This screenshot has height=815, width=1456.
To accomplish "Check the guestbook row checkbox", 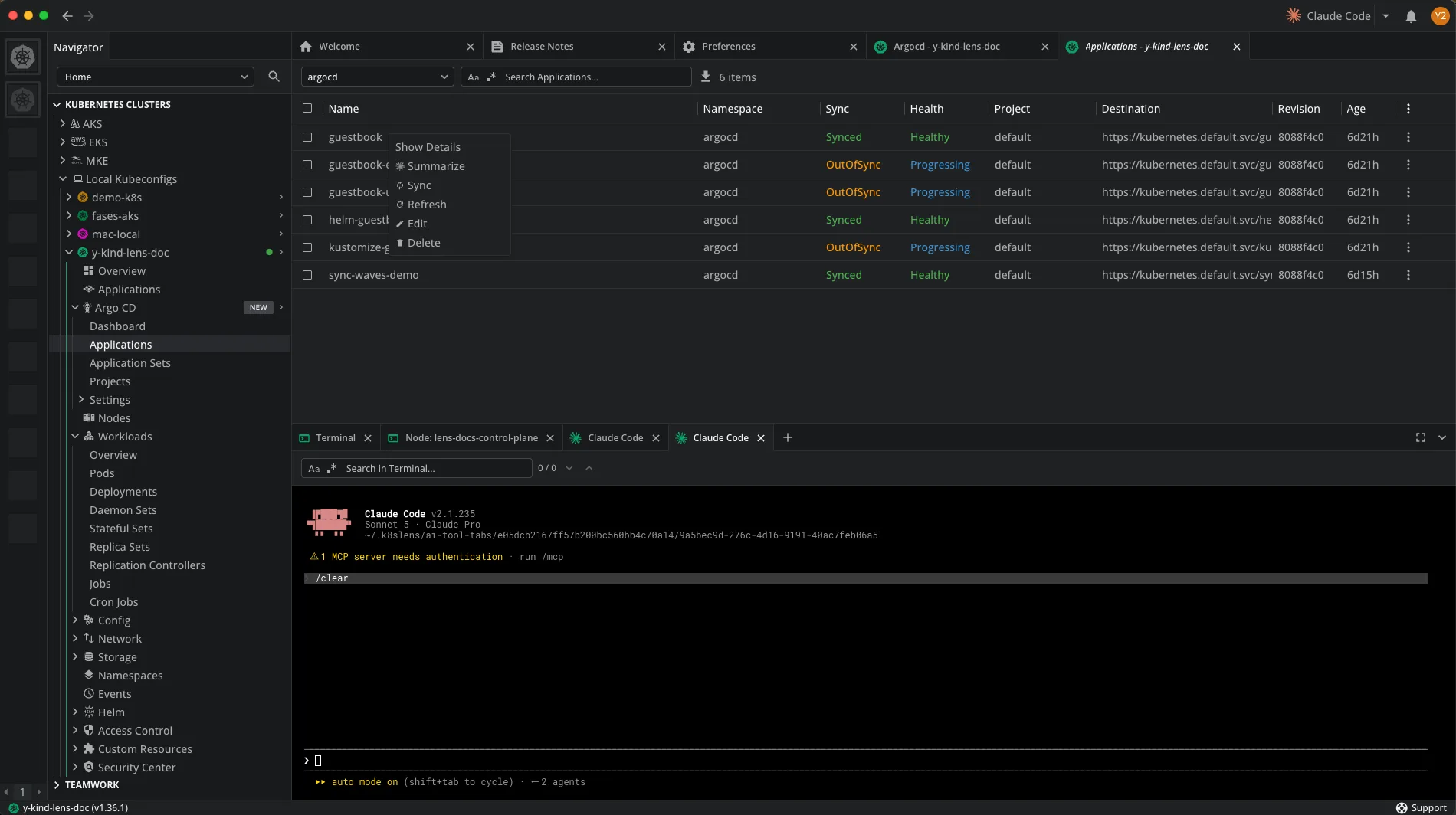I will pos(307,137).
